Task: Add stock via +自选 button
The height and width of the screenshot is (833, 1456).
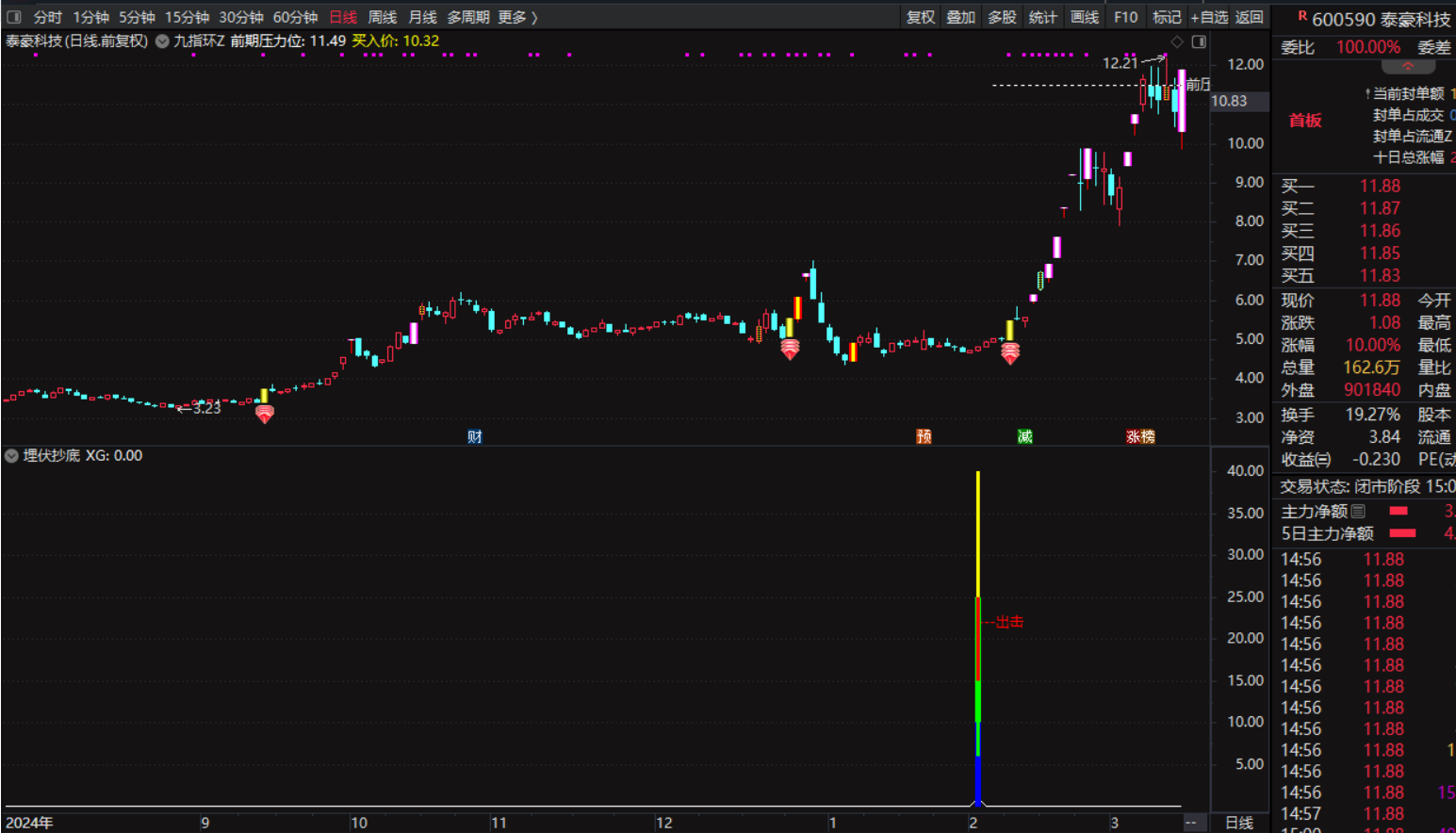Action: (x=1208, y=17)
